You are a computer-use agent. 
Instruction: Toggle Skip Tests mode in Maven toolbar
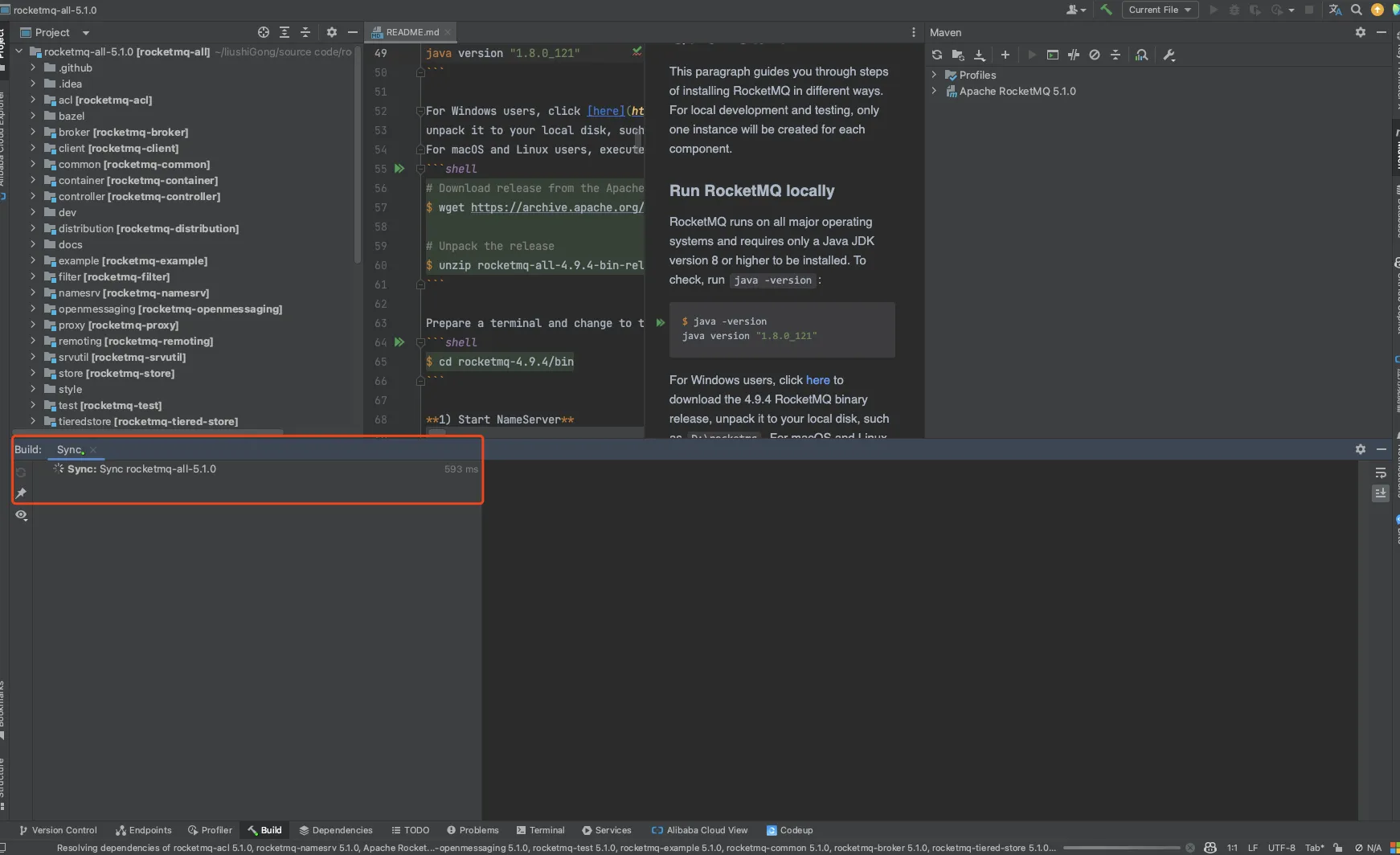tap(1095, 55)
